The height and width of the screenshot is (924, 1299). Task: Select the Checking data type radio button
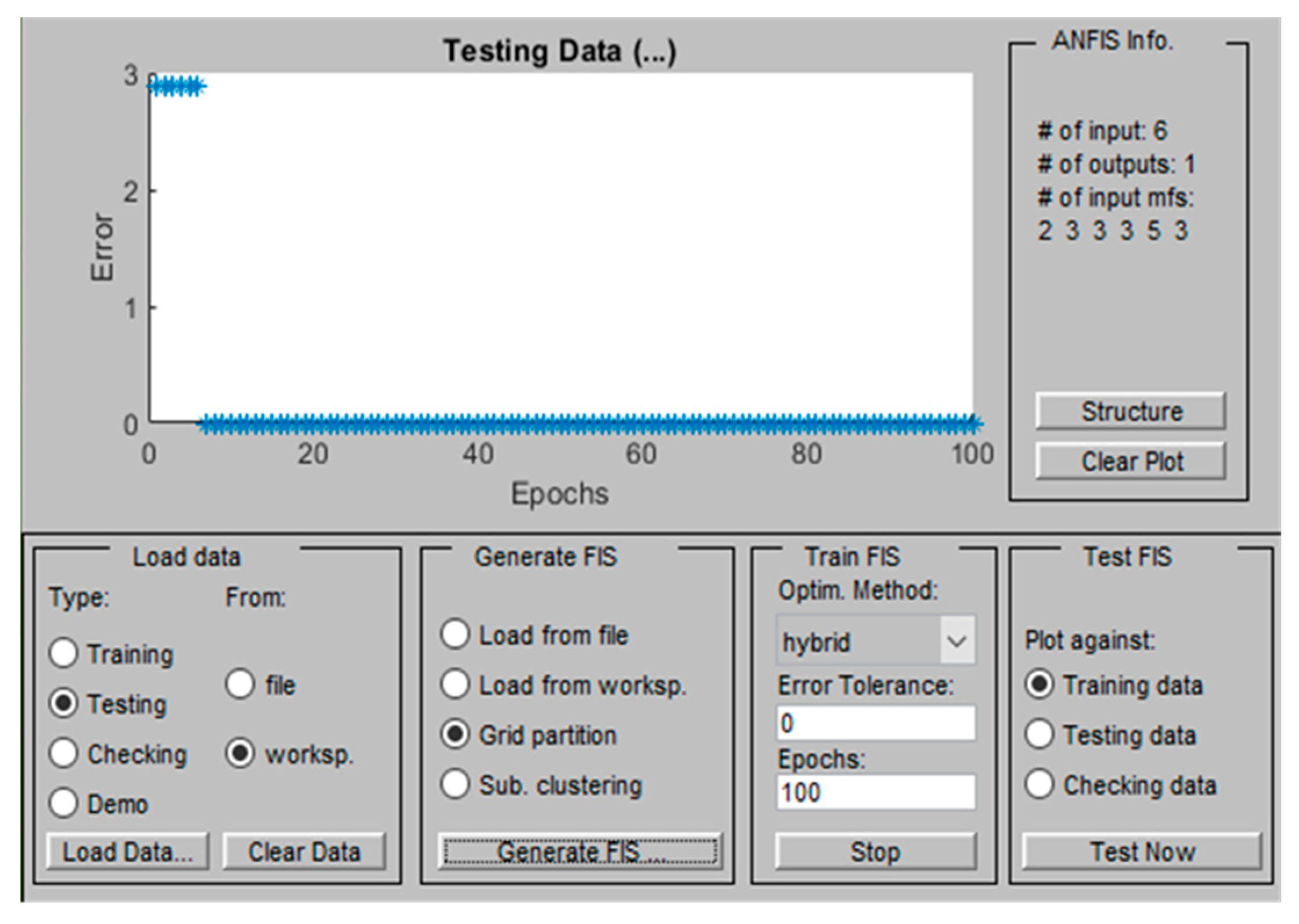click(63, 753)
